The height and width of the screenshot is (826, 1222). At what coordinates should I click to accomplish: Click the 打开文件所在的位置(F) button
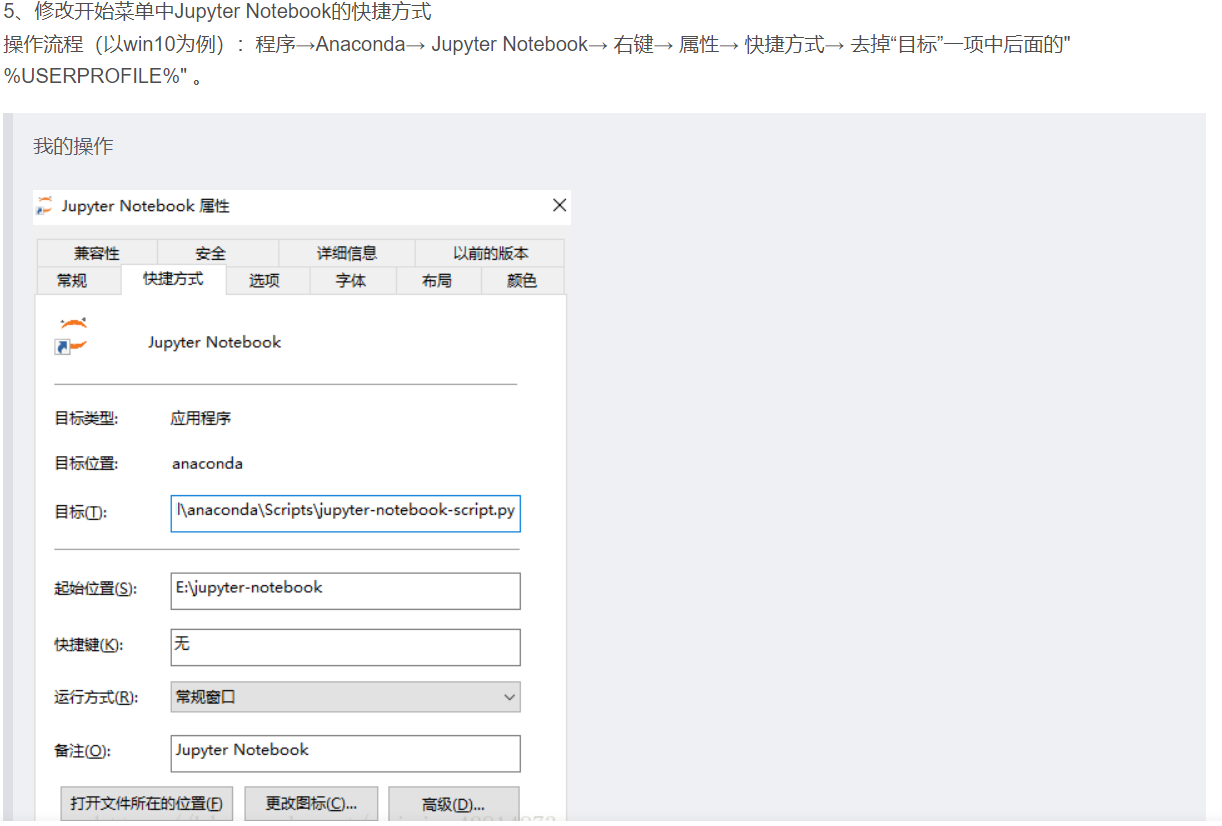coord(146,804)
